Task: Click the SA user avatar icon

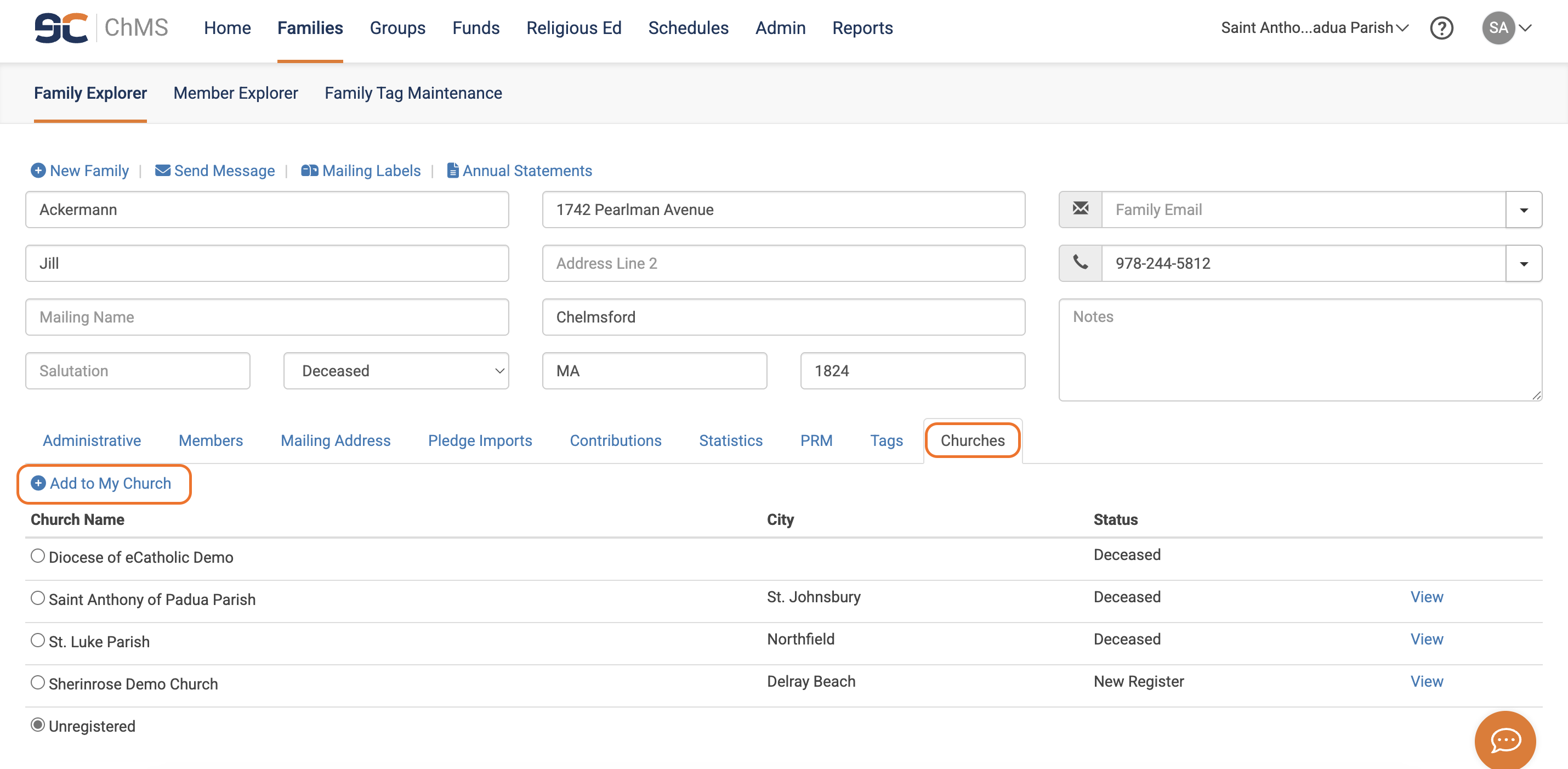Action: 1498,28
